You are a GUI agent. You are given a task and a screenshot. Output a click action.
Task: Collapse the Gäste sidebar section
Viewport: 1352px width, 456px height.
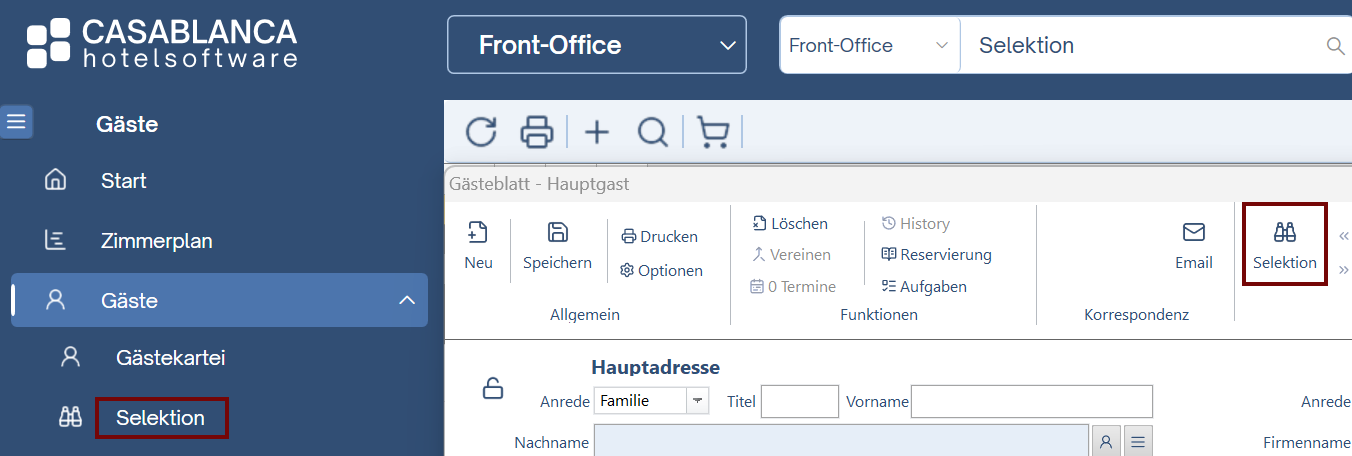pos(406,300)
